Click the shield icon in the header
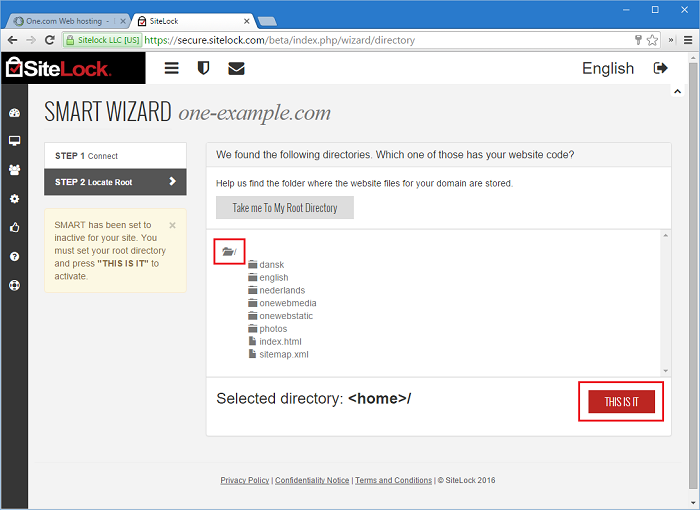 204,68
